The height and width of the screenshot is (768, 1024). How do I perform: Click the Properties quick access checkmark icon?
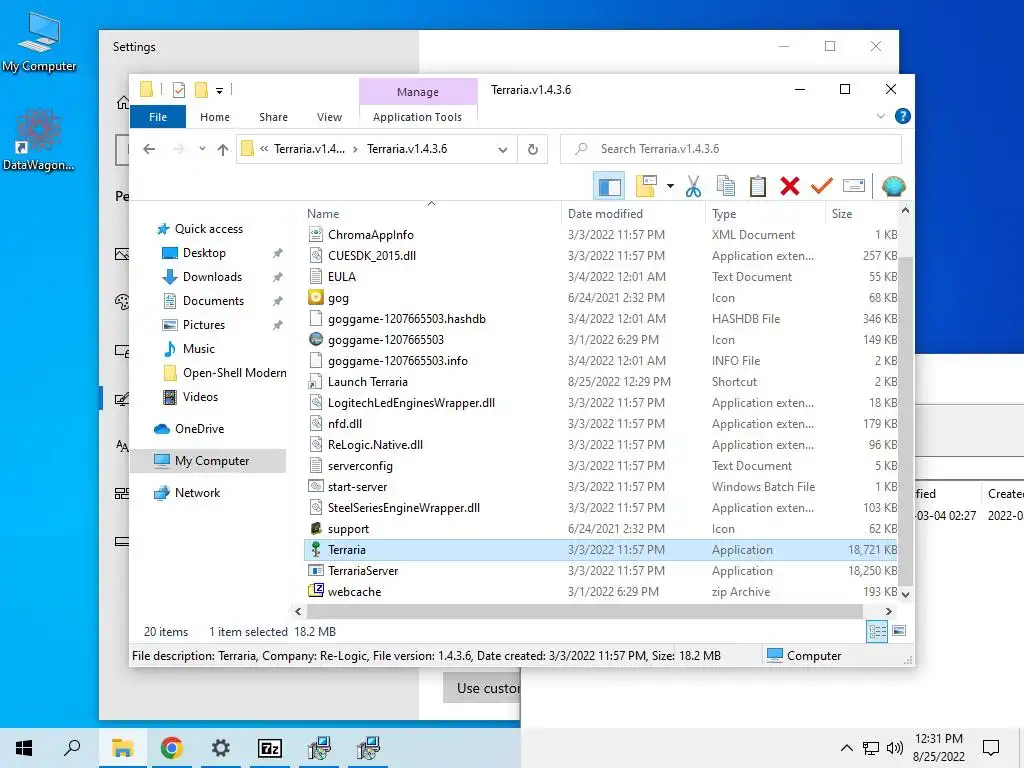pyautogui.click(x=178, y=90)
